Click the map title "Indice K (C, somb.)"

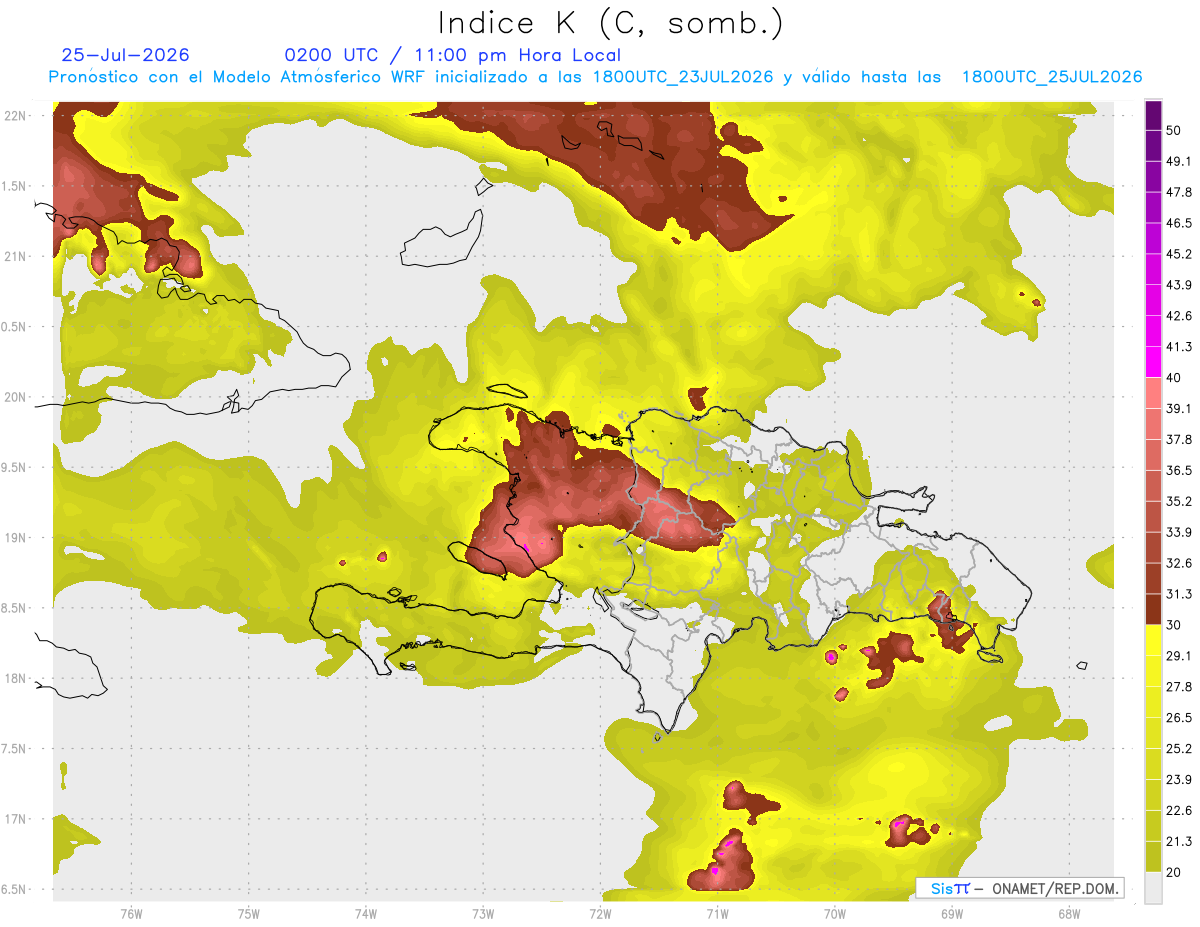(x=611, y=23)
